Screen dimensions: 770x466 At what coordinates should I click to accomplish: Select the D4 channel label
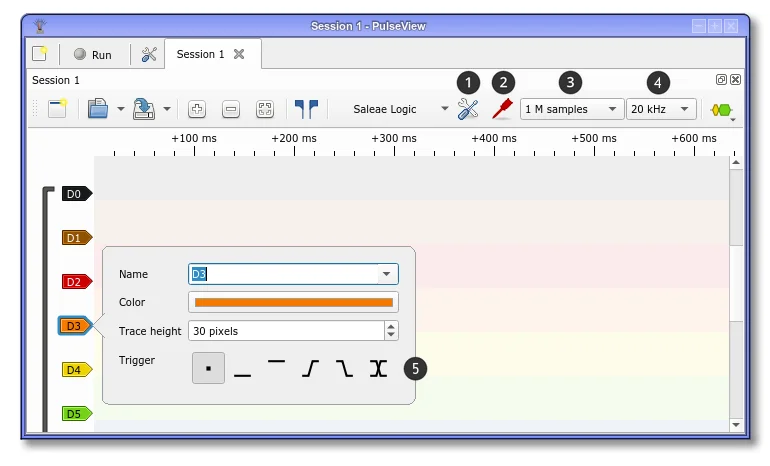[x=77, y=370]
